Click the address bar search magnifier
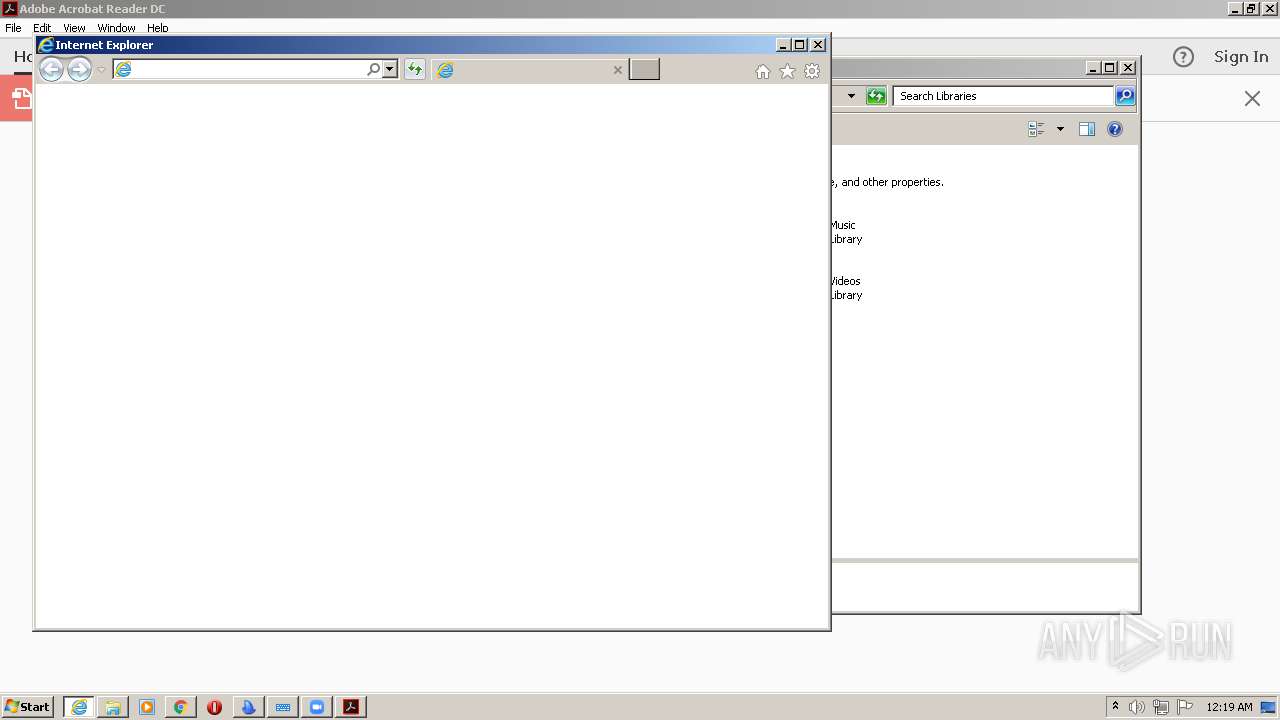Image resolution: width=1280 pixels, height=720 pixels. tap(374, 69)
